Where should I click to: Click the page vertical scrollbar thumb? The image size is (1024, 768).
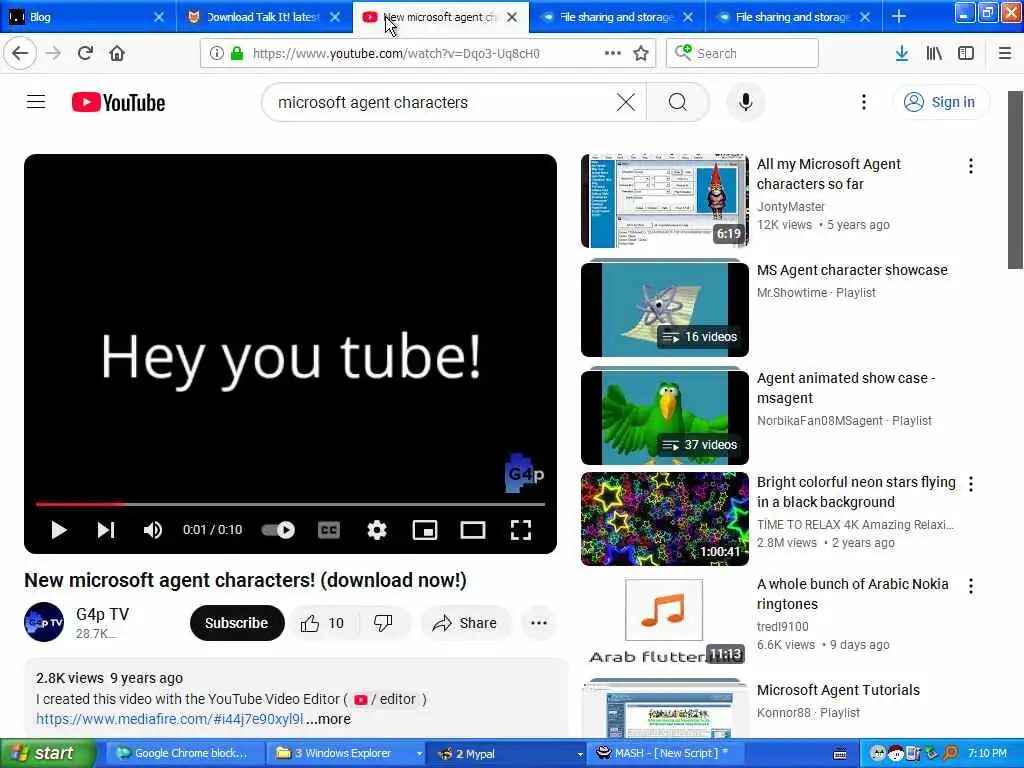click(1015, 180)
